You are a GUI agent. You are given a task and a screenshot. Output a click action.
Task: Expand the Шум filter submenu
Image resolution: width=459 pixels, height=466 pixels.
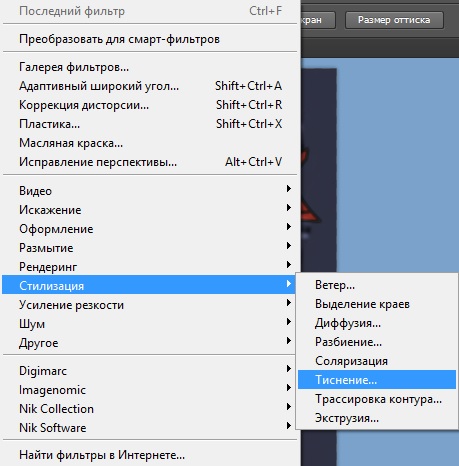coord(149,324)
